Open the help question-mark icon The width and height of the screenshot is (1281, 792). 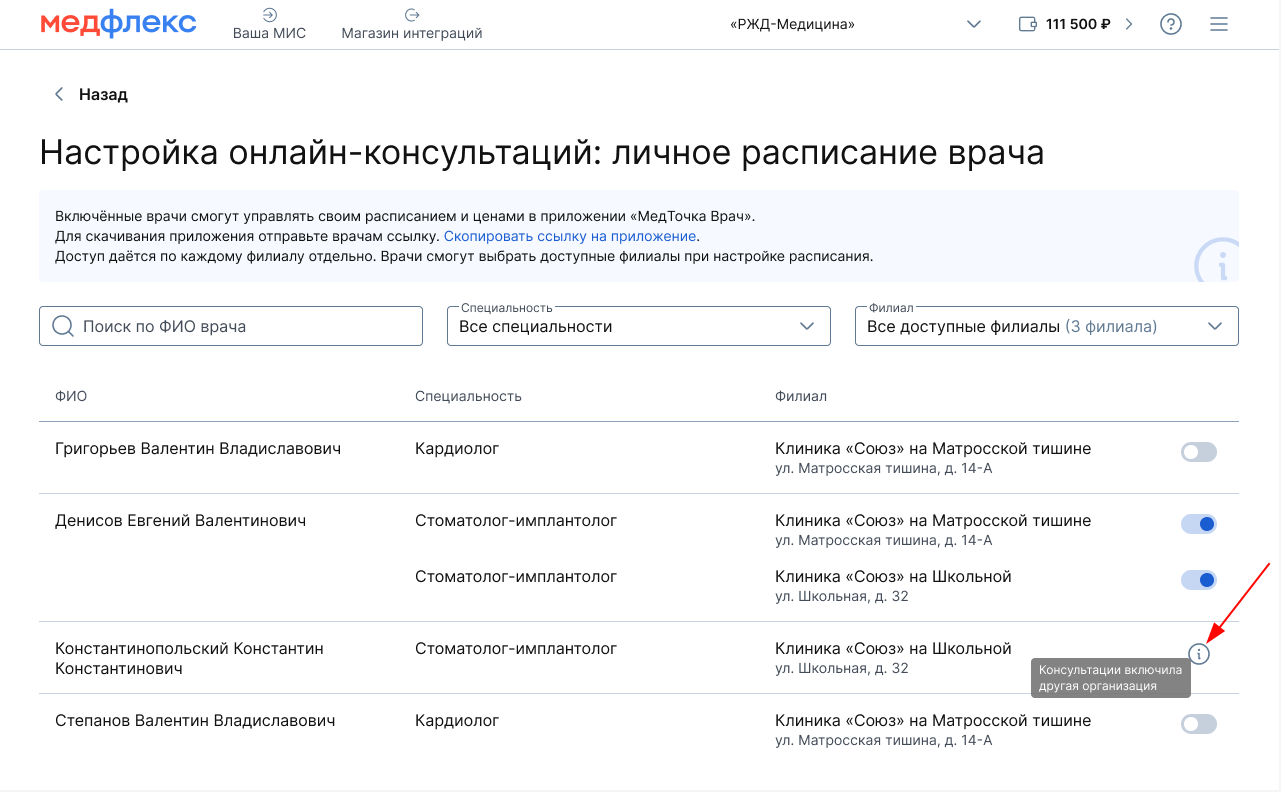[x=1171, y=24]
